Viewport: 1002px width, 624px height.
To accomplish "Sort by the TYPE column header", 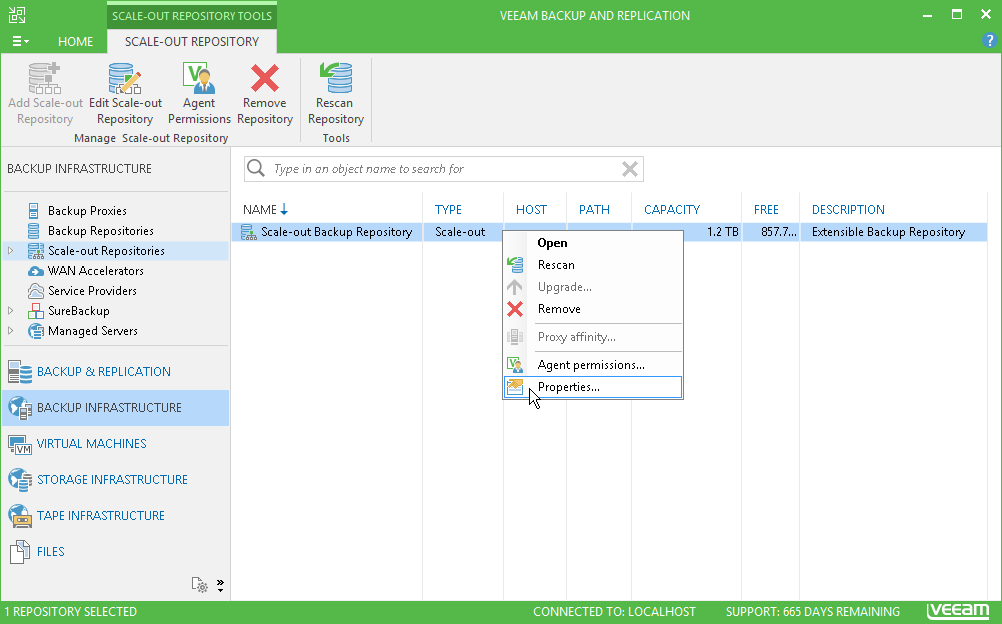I will pyautogui.click(x=448, y=210).
